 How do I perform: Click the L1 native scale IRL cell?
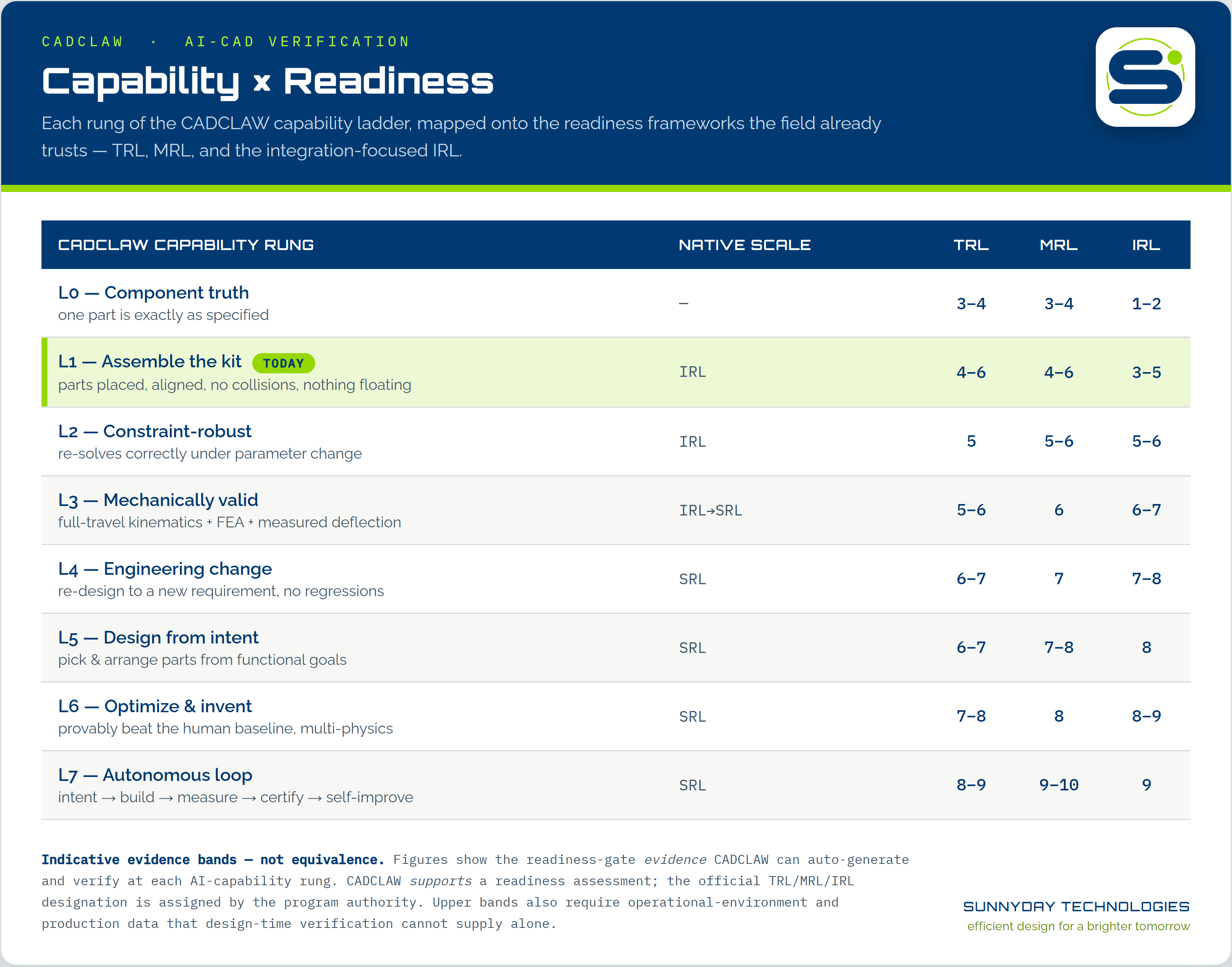(x=693, y=373)
